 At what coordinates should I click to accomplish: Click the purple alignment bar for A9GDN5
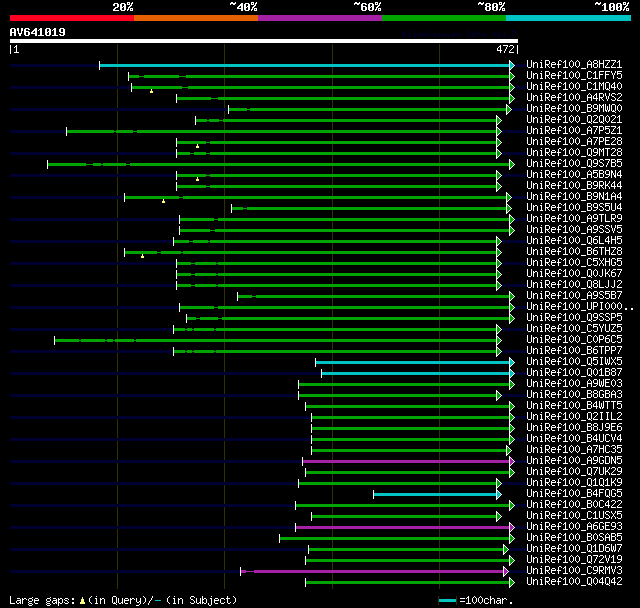(406, 462)
